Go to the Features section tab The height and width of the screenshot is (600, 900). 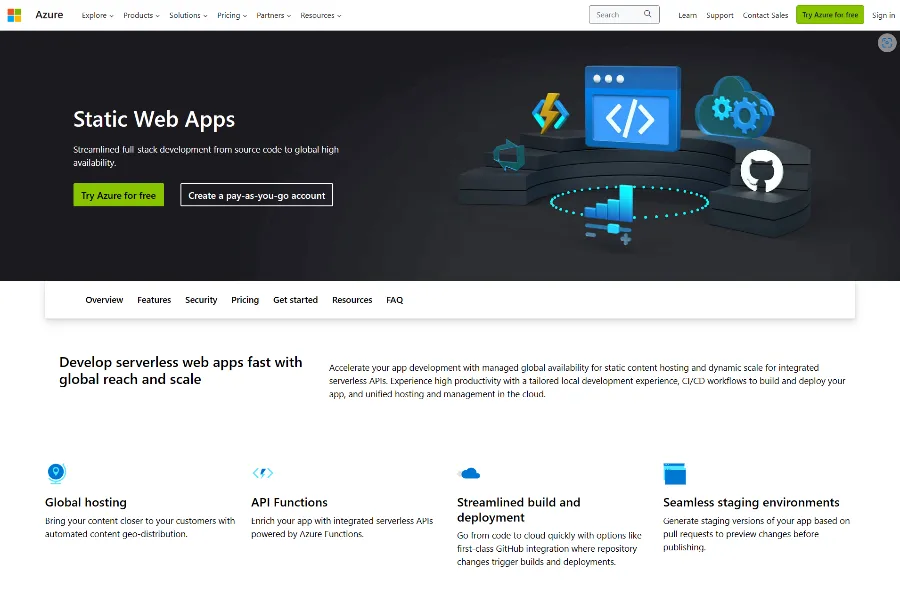pyautogui.click(x=154, y=300)
